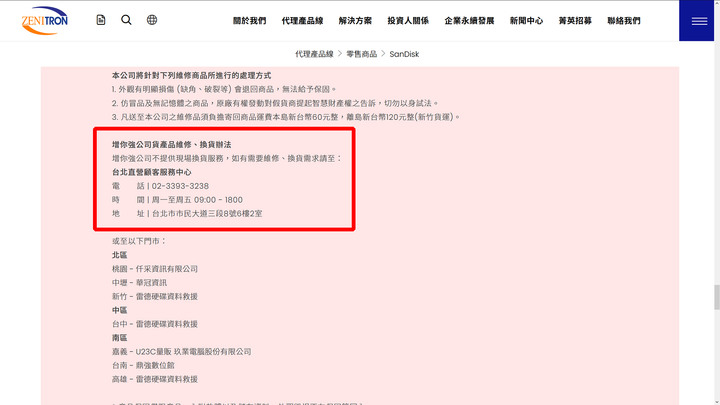The width and height of the screenshot is (720, 405).
Task: Open the 關於我們 menu
Action: [x=249, y=21]
